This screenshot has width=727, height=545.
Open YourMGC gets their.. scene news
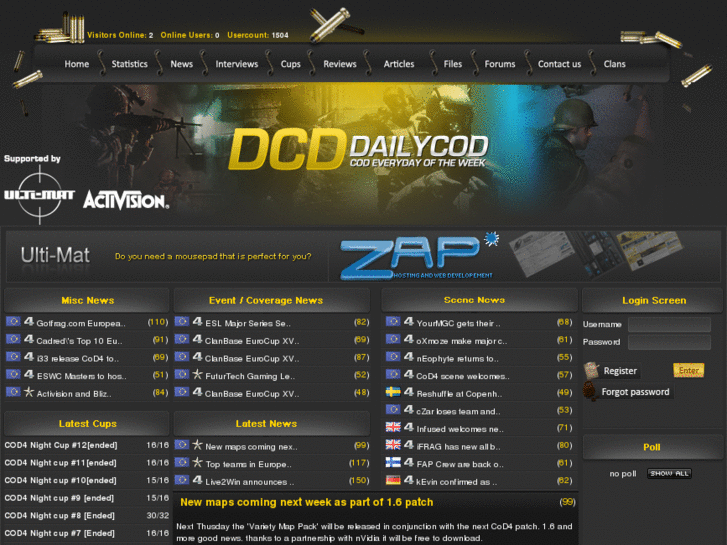point(458,323)
